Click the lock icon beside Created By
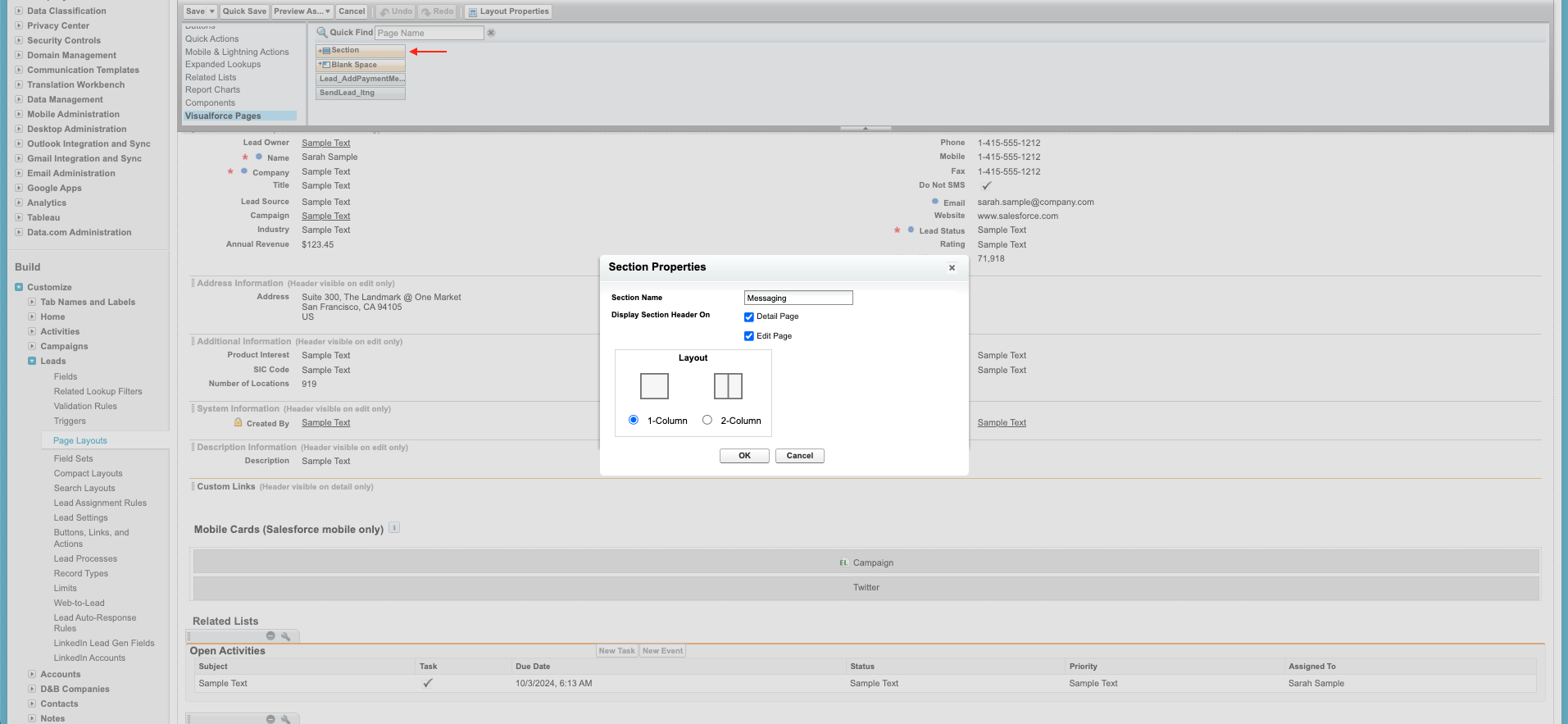Screen dimensions: 1568x724 coord(238,423)
